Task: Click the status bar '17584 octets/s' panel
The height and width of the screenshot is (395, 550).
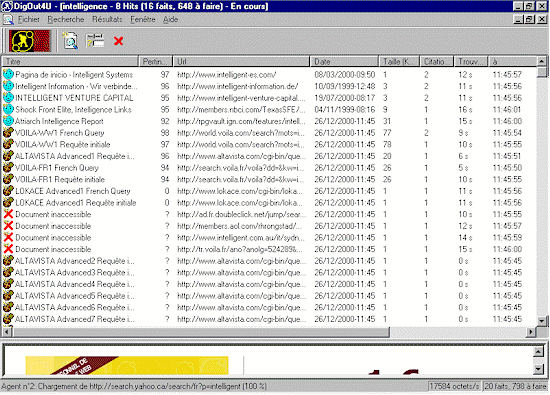Action: (454, 386)
